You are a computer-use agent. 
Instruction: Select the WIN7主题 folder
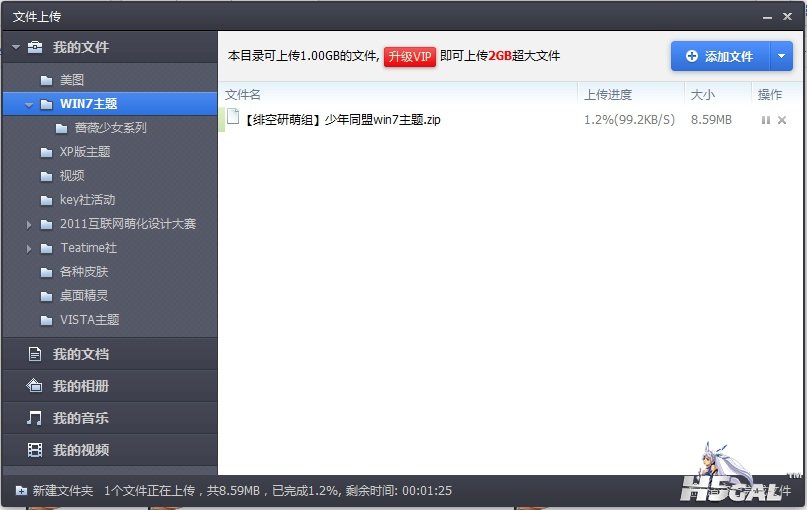click(x=110, y=104)
